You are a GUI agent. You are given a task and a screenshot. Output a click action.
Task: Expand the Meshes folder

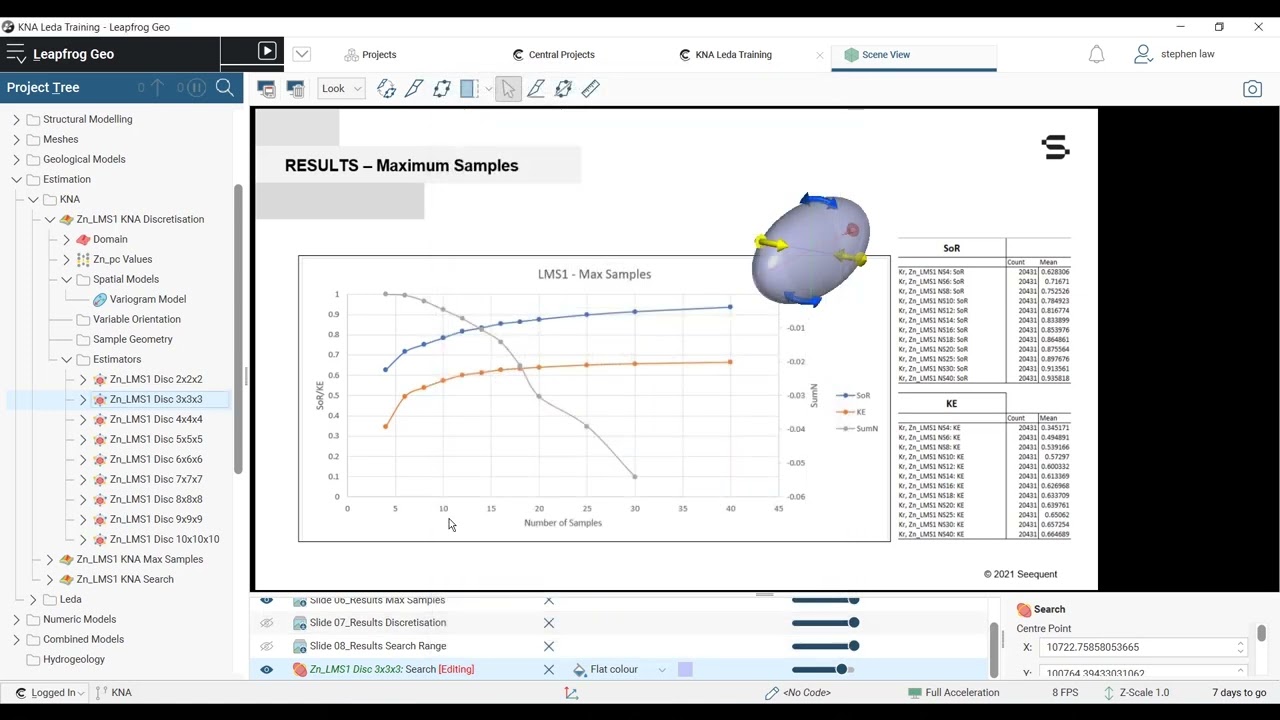pyautogui.click(x=16, y=139)
